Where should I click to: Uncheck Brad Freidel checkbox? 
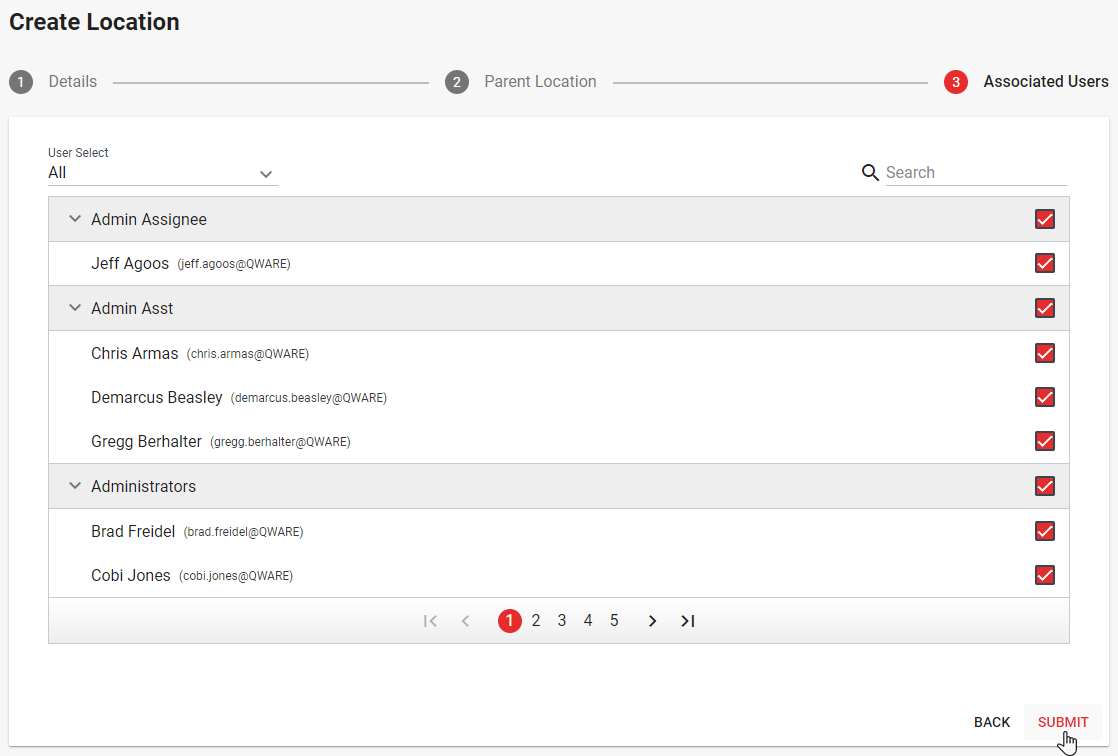pos(1045,531)
